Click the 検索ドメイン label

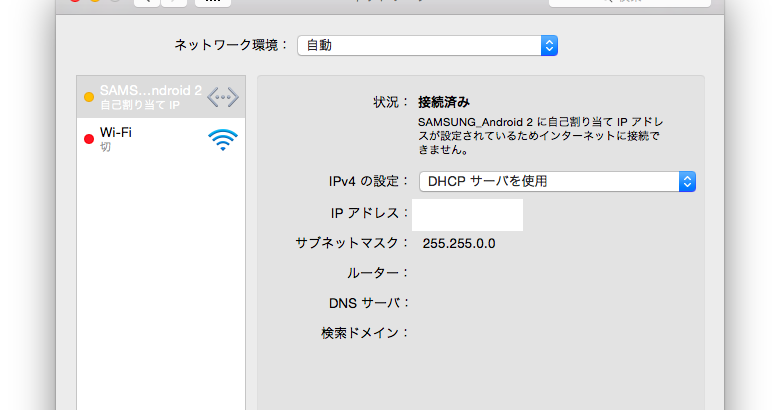pos(364,333)
